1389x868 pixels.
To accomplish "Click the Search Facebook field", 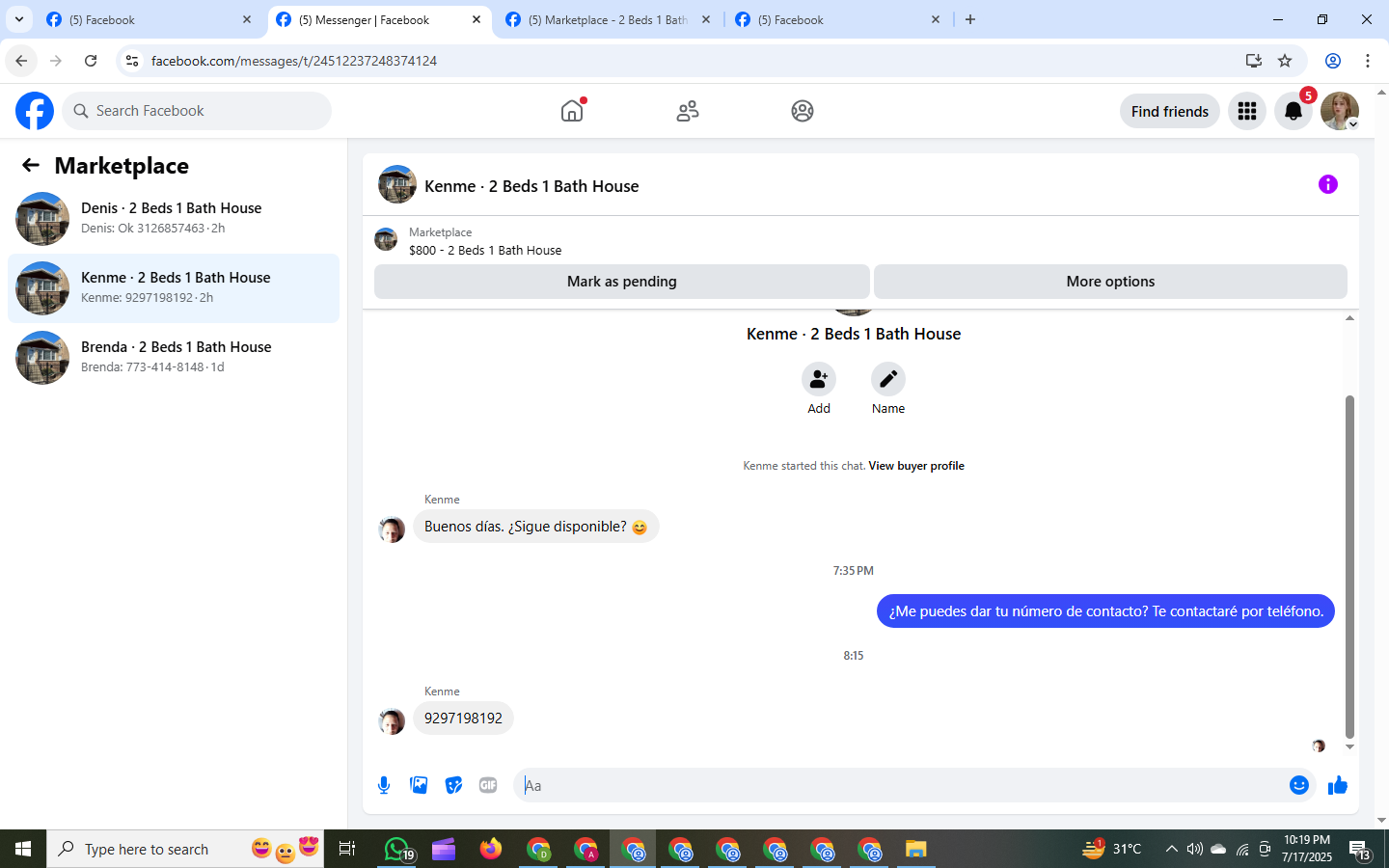I will coord(197,111).
